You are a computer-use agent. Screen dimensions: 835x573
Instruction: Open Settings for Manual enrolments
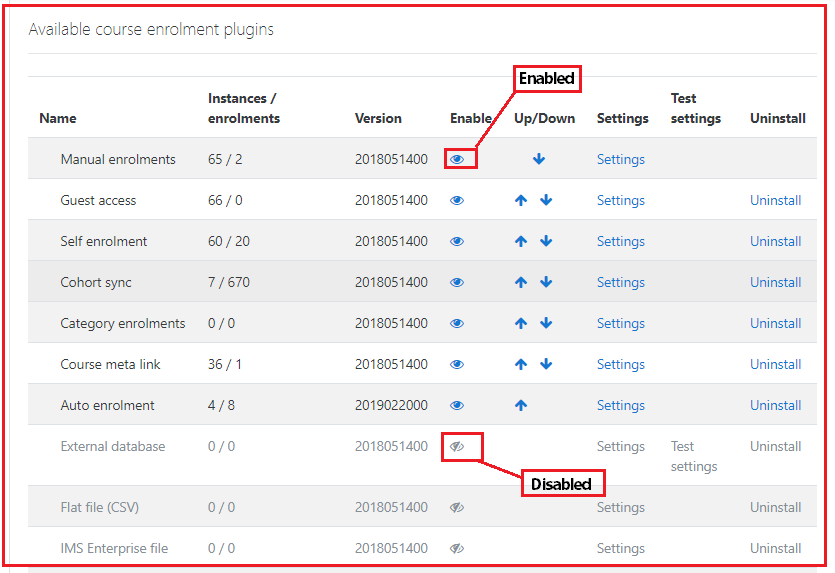620,159
